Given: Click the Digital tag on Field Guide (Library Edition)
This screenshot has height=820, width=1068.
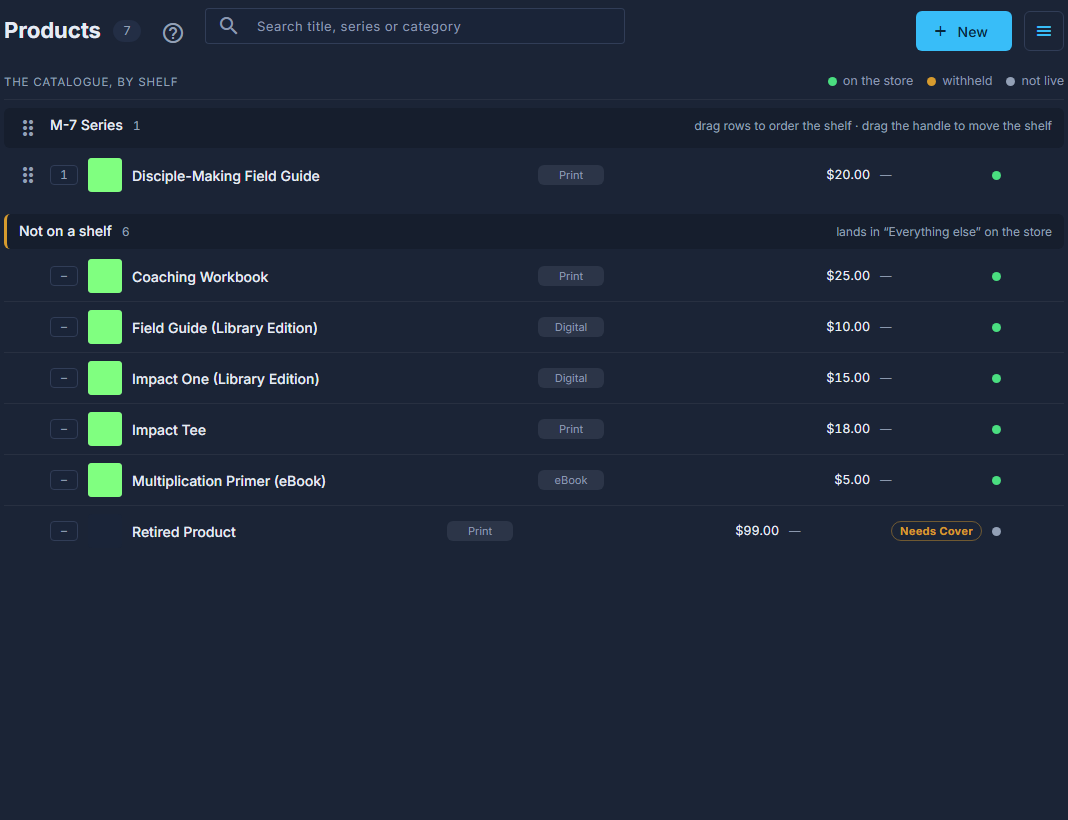Looking at the screenshot, I should (x=571, y=327).
